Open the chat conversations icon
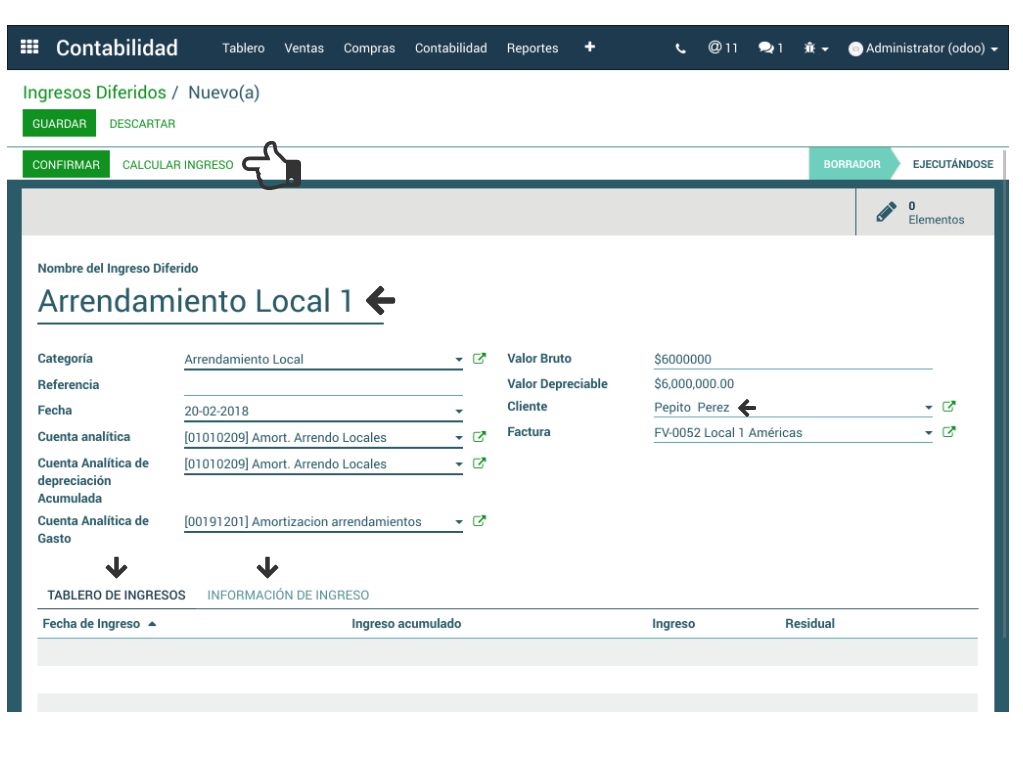Image resolution: width=1023 pixels, height=767 pixels. click(770, 48)
